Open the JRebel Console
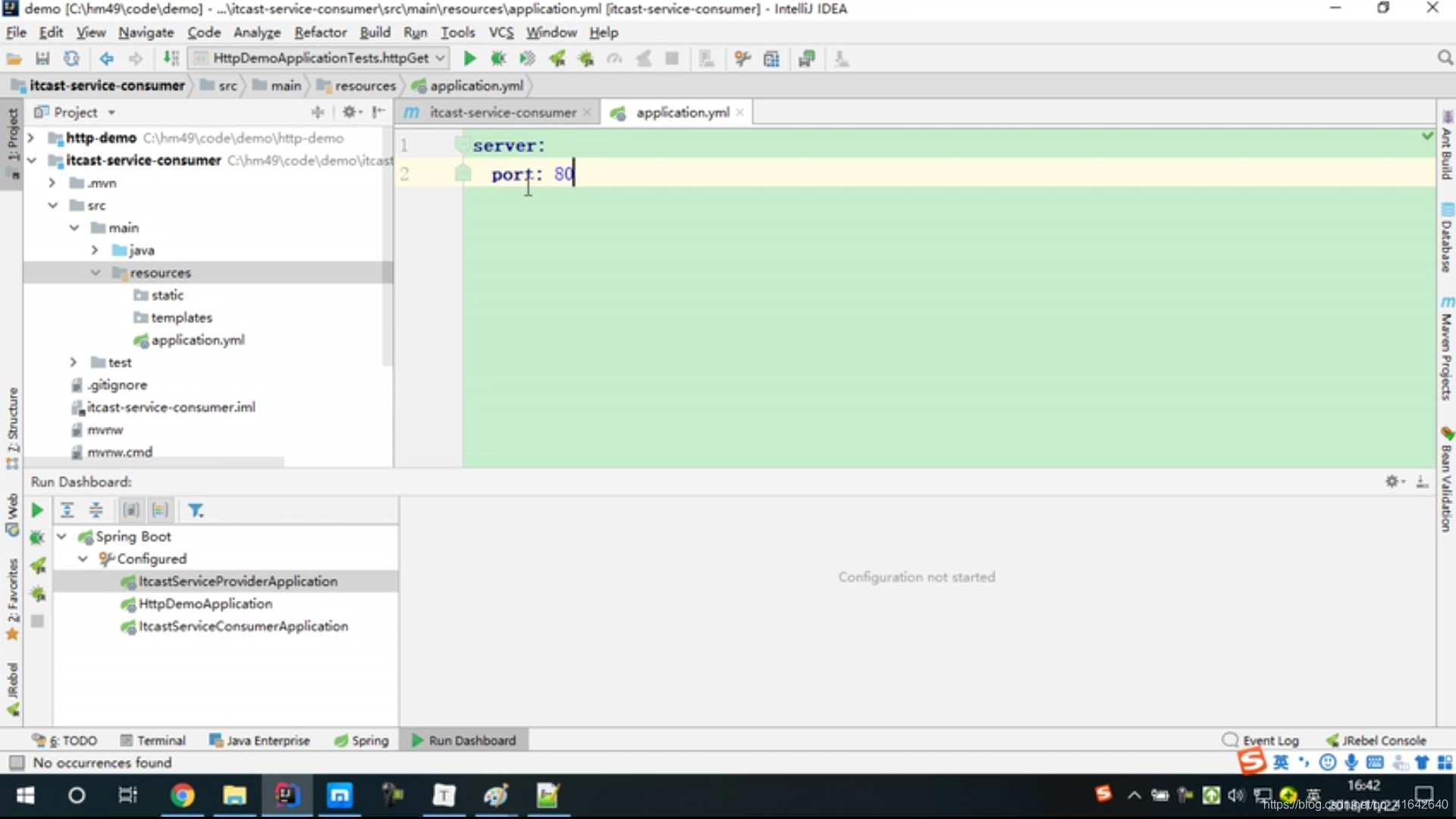This screenshot has width=1456, height=819. [1376, 740]
